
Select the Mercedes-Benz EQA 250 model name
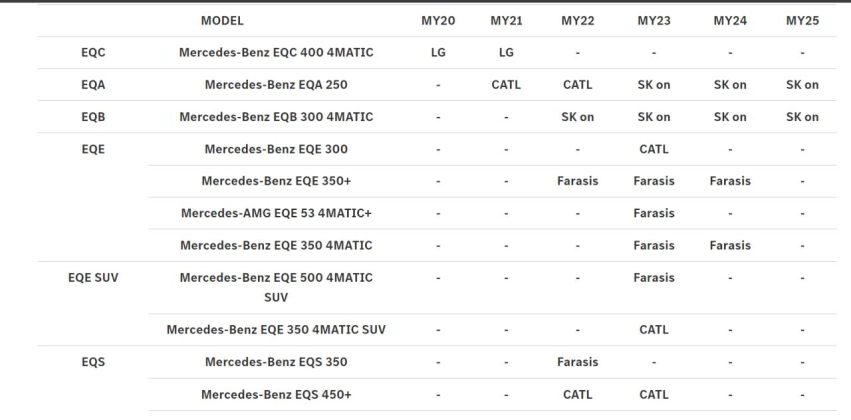(276, 85)
